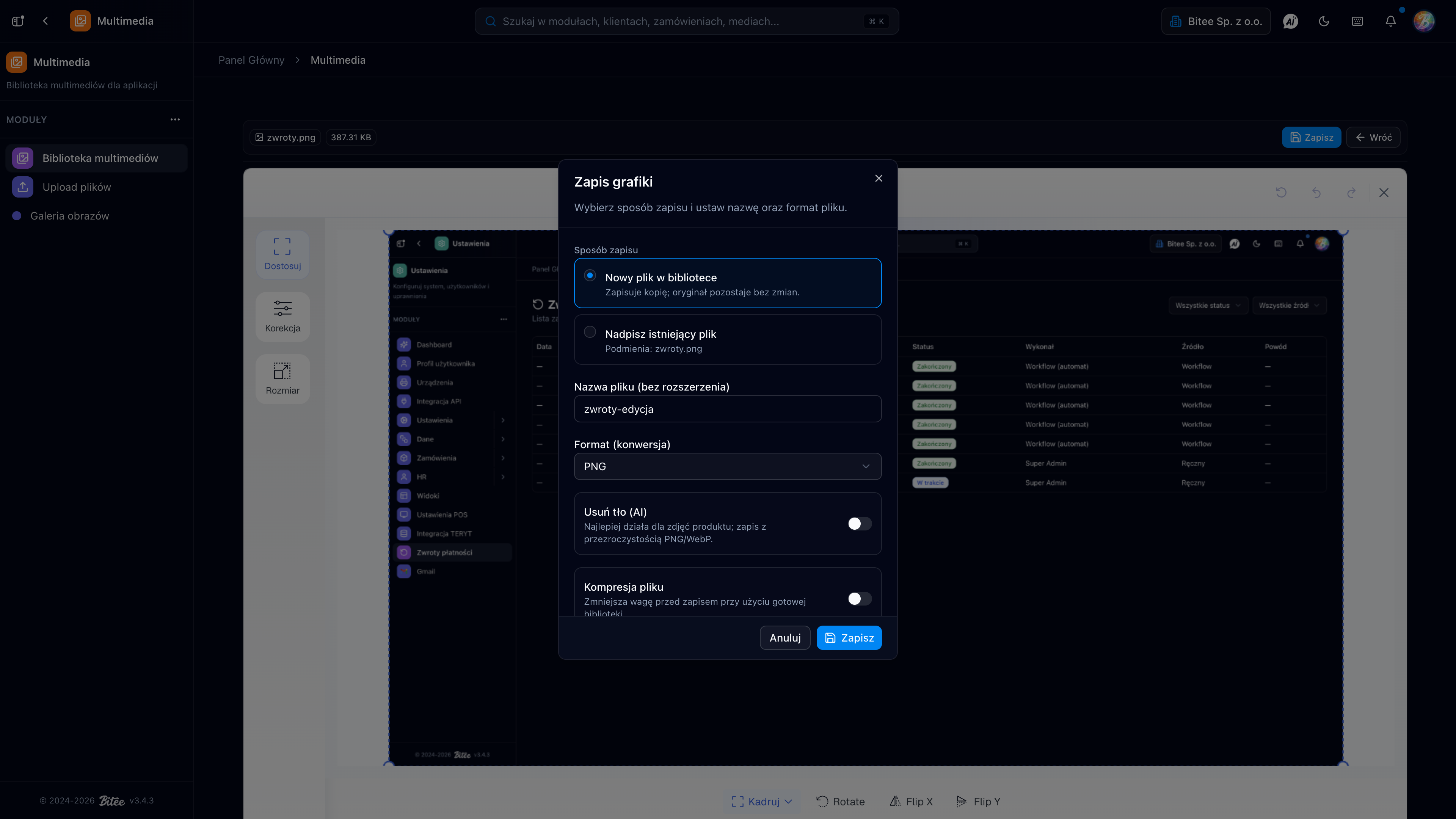The width and height of the screenshot is (1456, 819).
Task: Enable the Usuń tło (AI) switch
Action: (860, 523)
